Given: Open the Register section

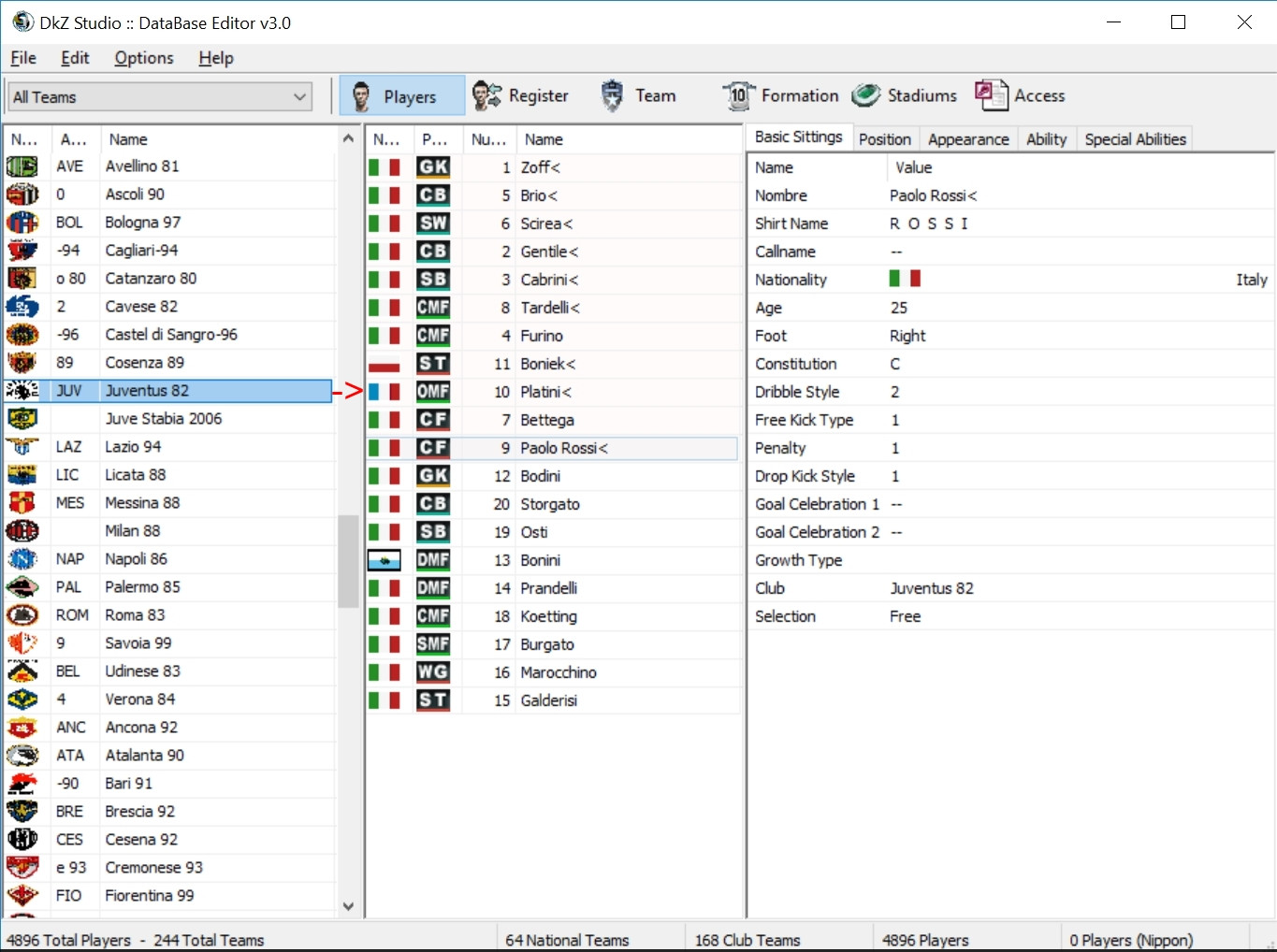Looking at the screenshot, I should (x=521, y=95).
